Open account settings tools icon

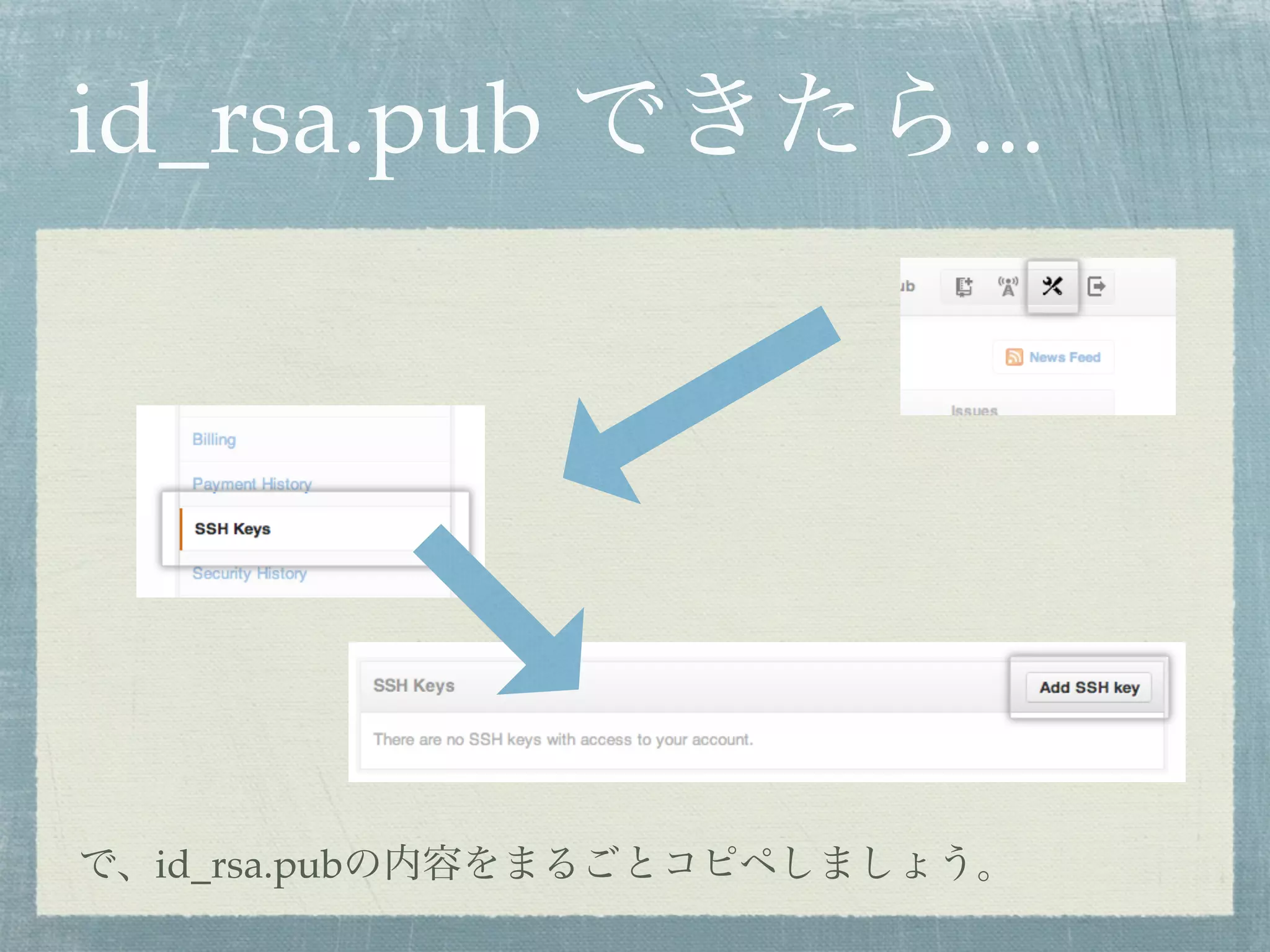coord(1052,286)
